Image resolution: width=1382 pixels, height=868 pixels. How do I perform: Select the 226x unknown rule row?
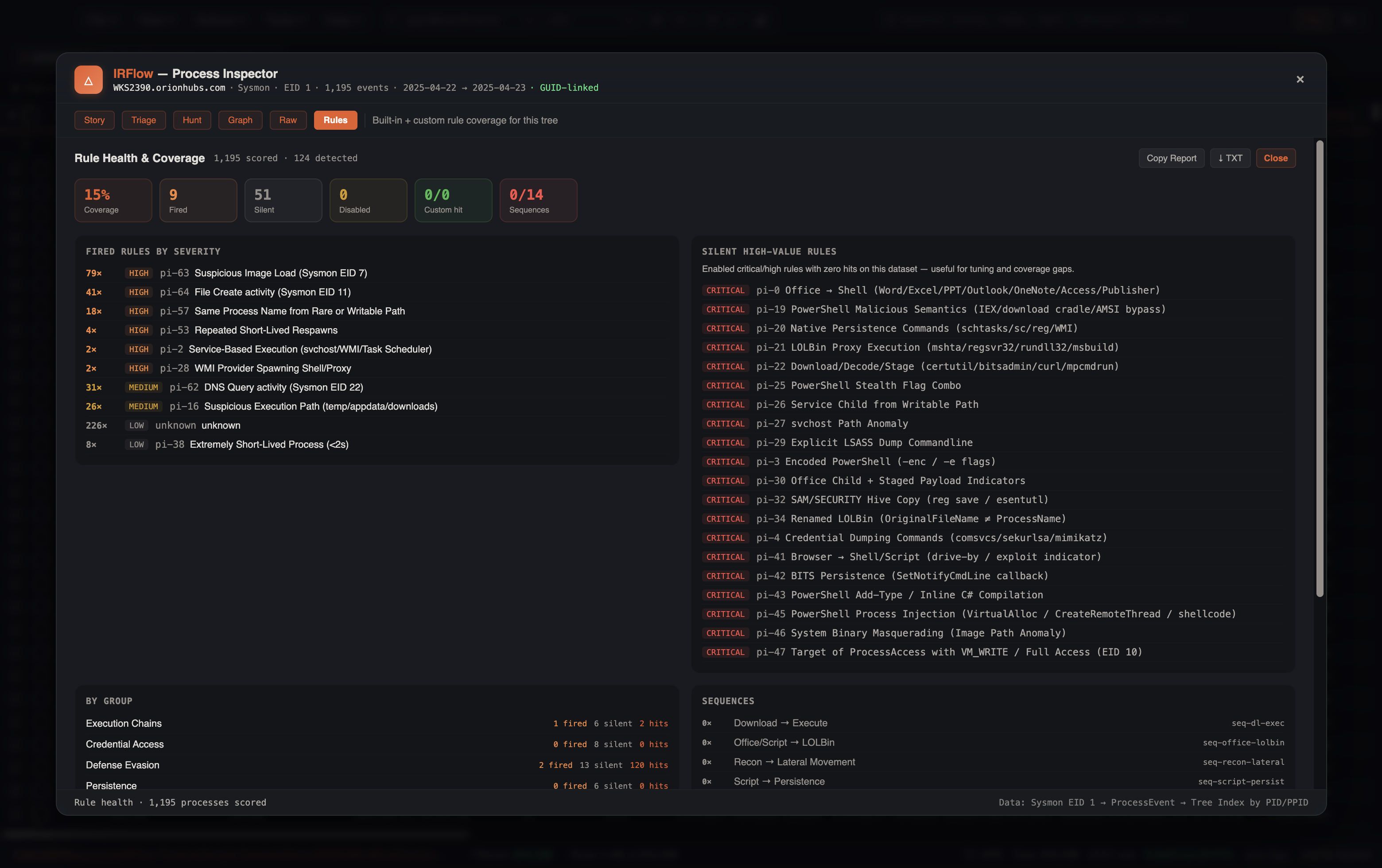(x=377, y=425)
